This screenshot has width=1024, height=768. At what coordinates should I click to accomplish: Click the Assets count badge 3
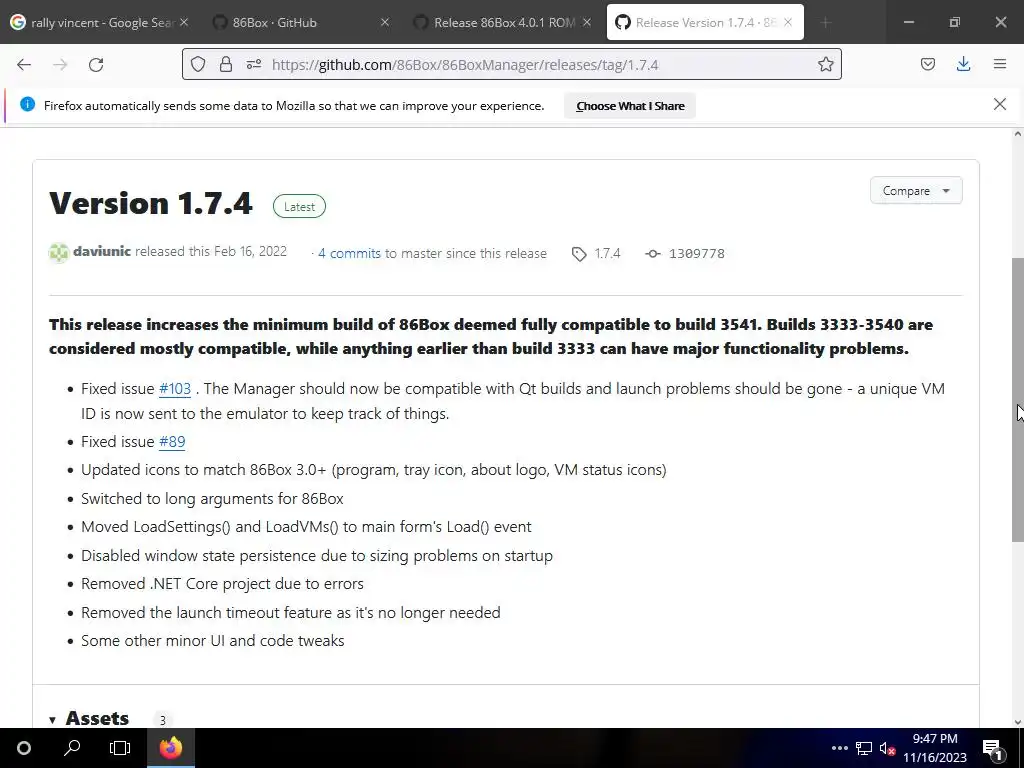click(x=163, y=720)
